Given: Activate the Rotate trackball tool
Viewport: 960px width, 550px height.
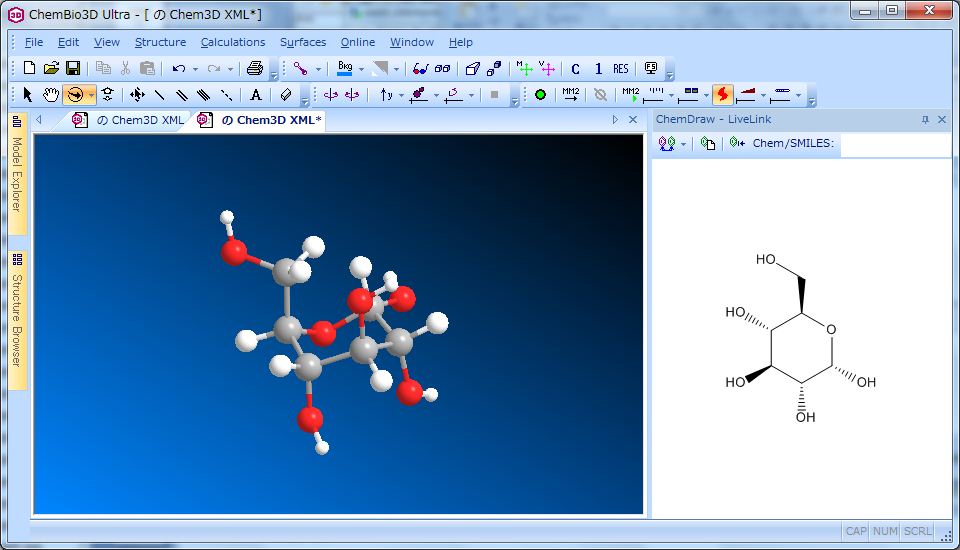Looking at the screenshot, I should click(x=75, y=95).
